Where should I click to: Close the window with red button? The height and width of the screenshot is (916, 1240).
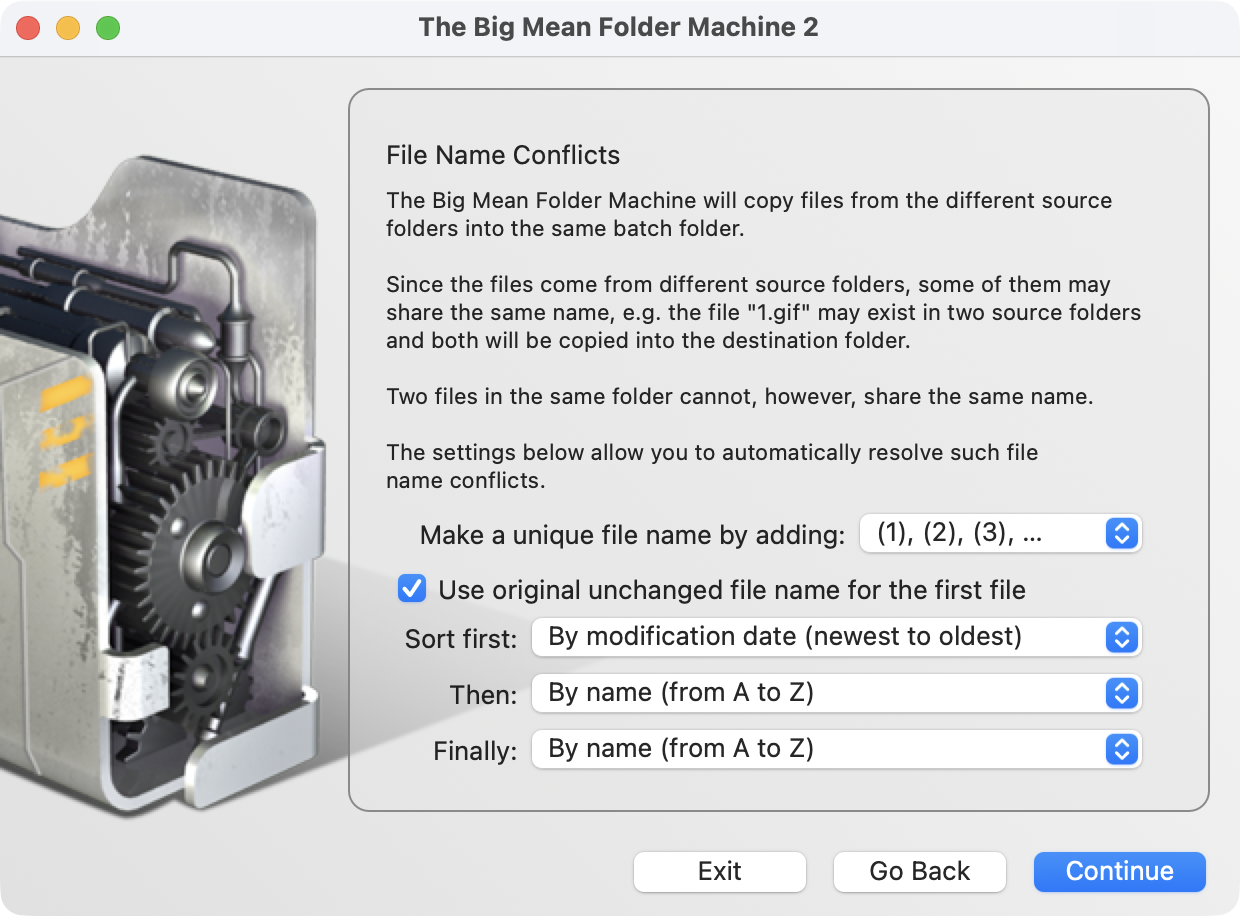pyautogui.click(x=28, y=28)
